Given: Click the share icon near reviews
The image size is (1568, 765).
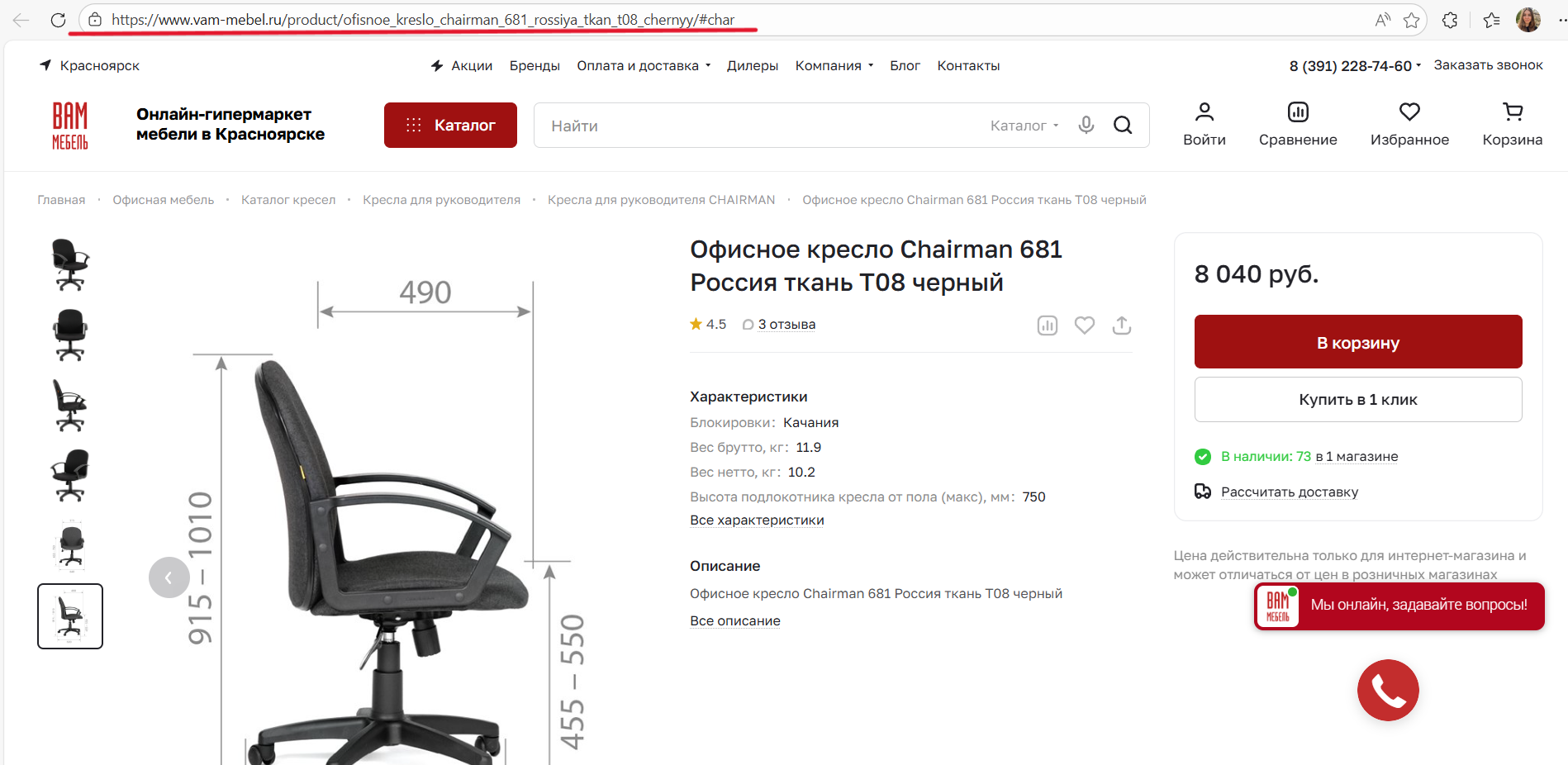Looking at the screenshot, I should 1121,325.
